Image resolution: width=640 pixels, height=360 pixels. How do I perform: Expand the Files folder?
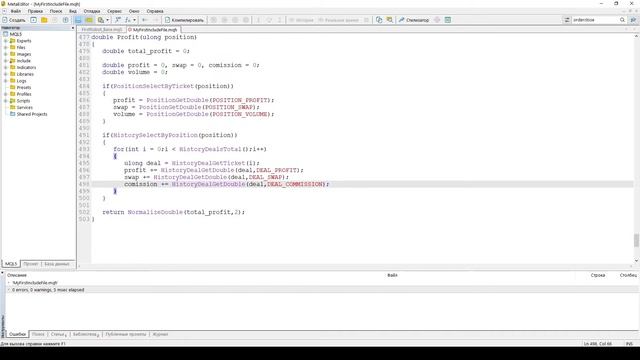6,47
